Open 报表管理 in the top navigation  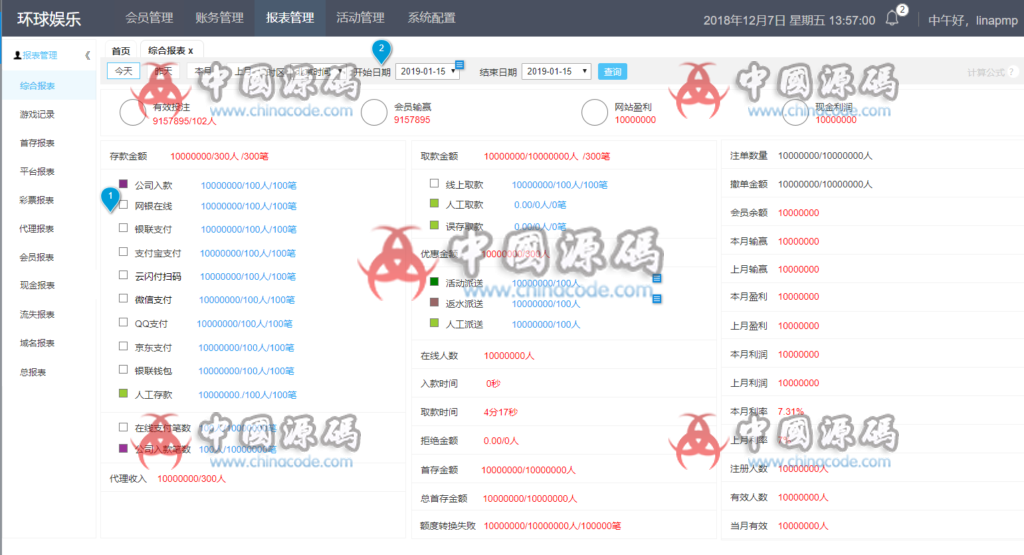290,18
